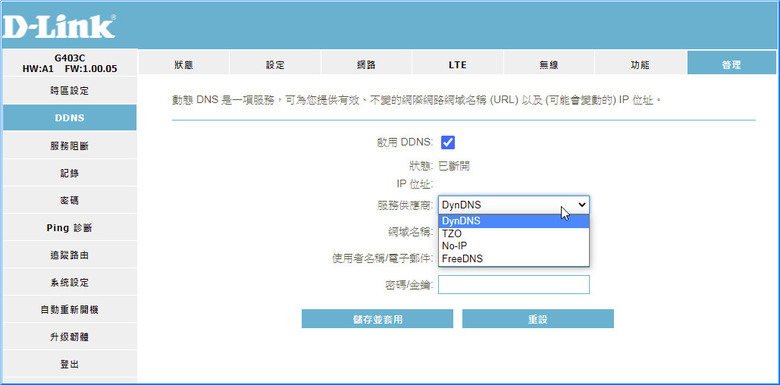Go to 記錄 in the sidebar
This screenshot has width=780, height=385.
(x=70, y=173)
